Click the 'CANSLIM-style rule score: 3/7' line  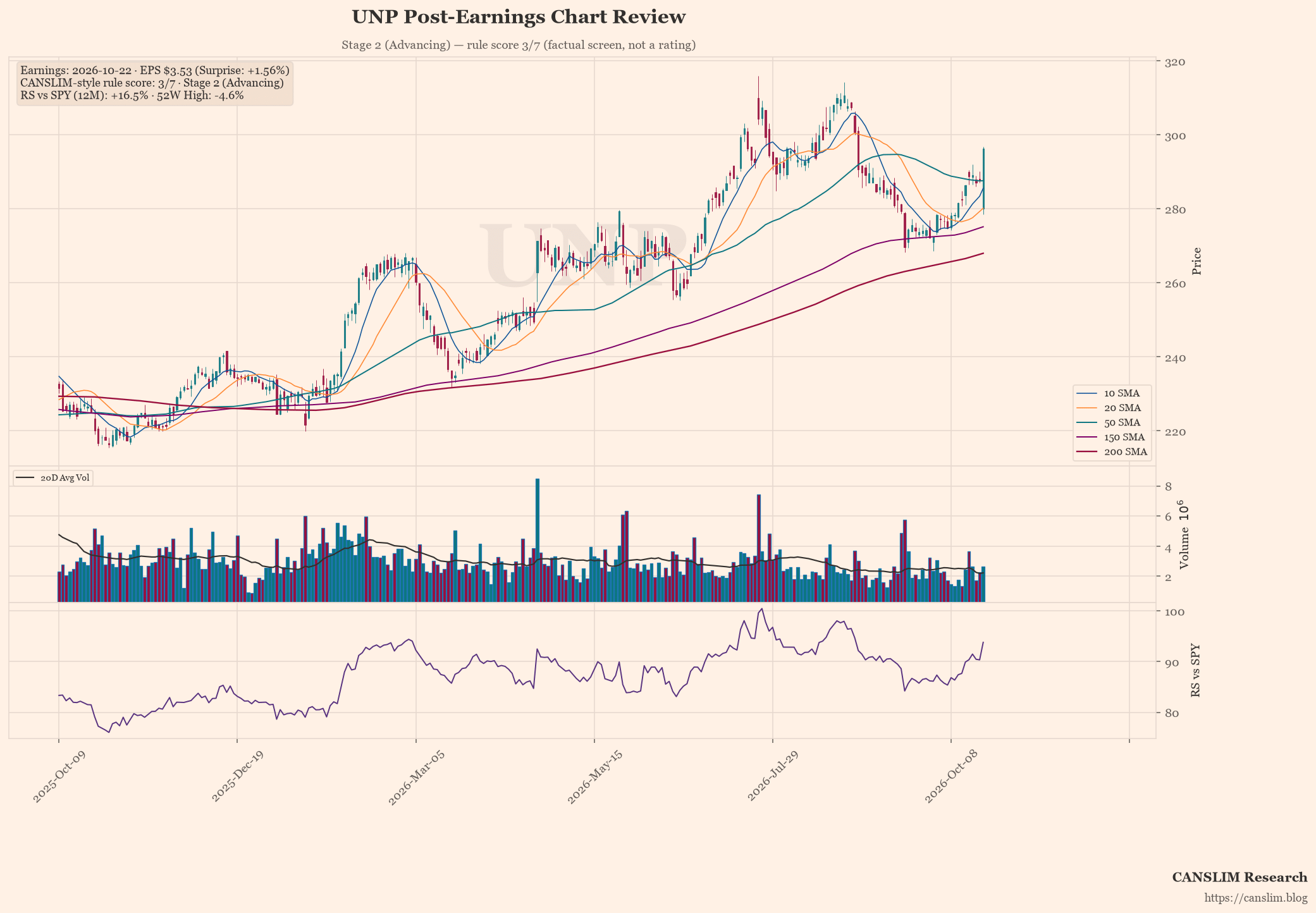click(x=152, y=83)
